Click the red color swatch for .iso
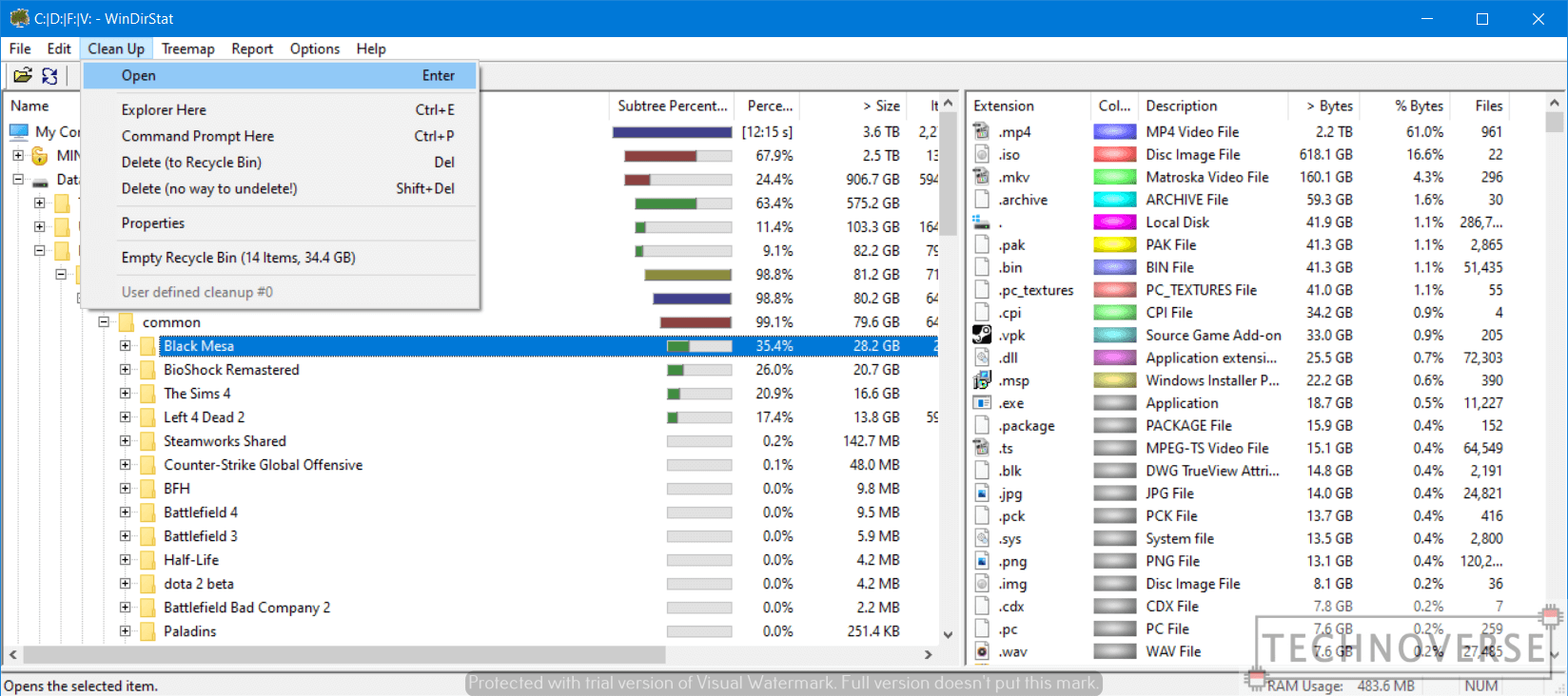Viewport: 1568px width, 696px height. [x=1115, y=154]
